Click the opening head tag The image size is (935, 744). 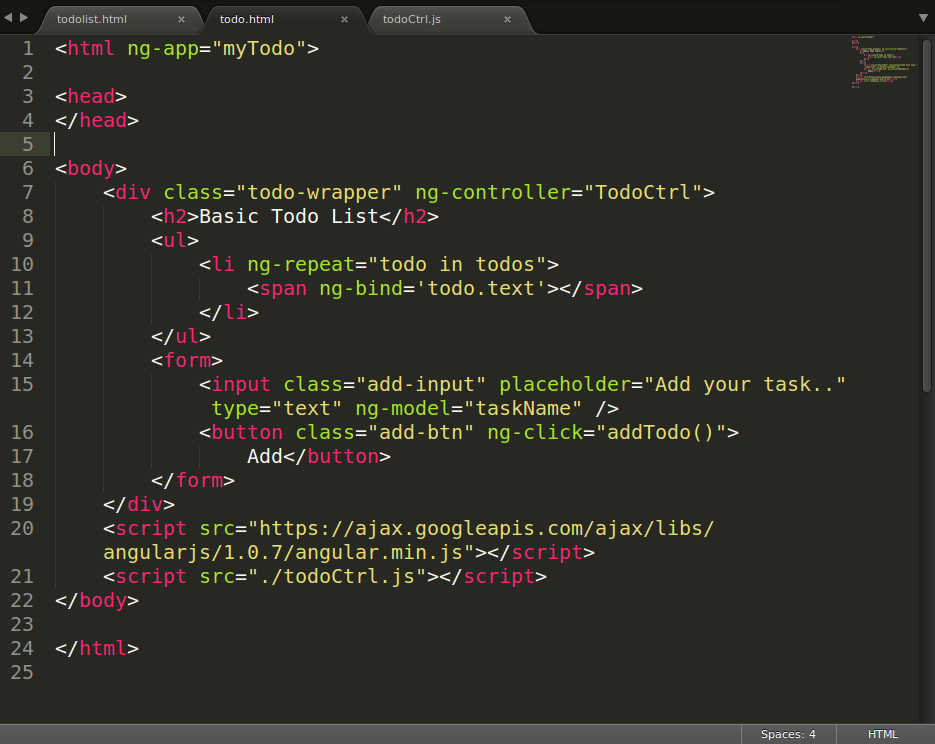coord(91,97)
